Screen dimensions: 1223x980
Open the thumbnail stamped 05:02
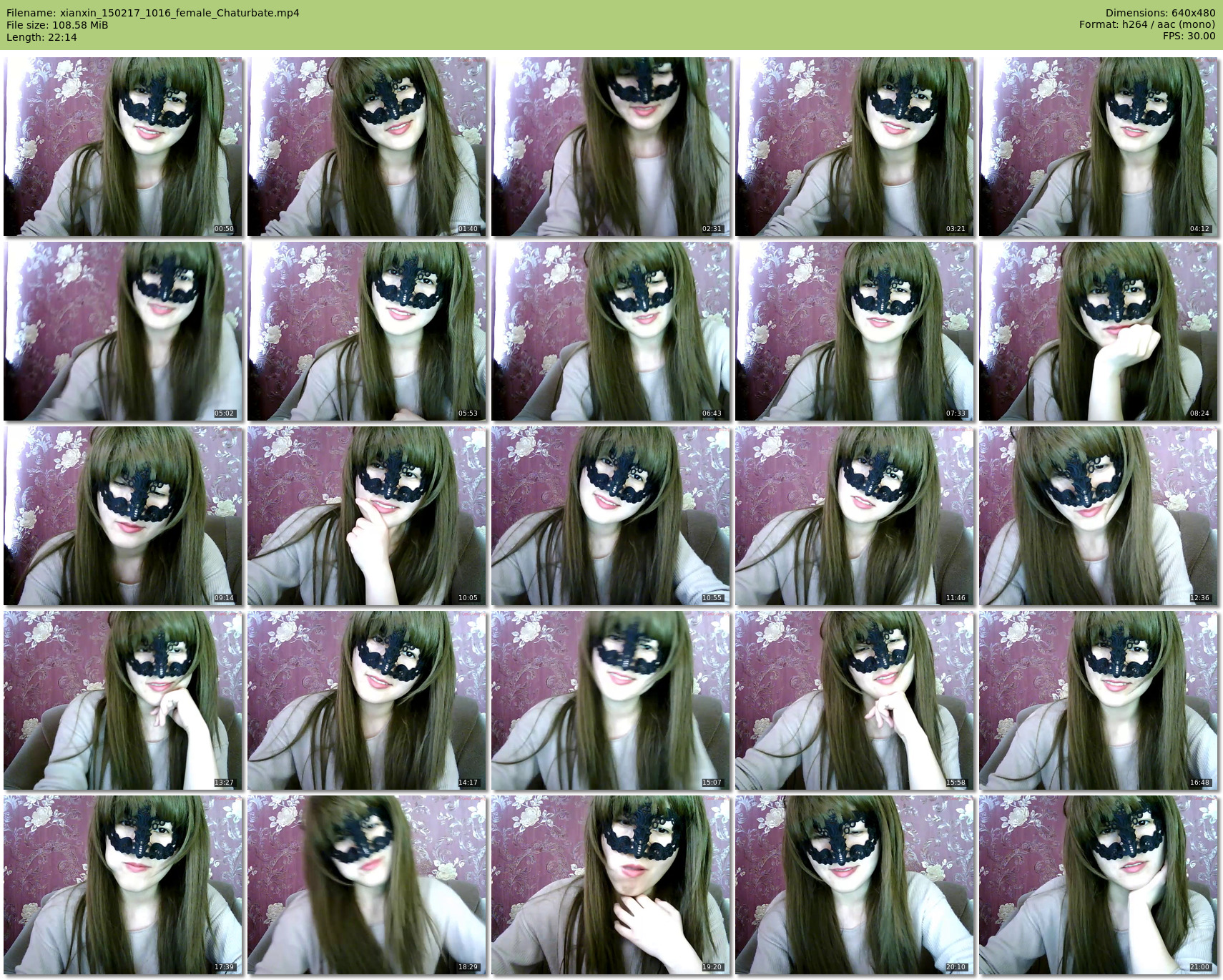click(123, 331)
